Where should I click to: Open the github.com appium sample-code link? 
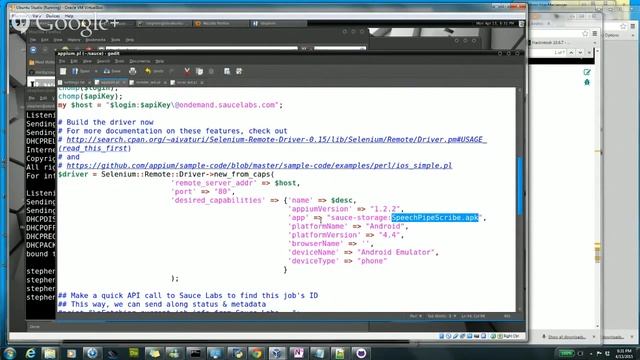point(259,166)
